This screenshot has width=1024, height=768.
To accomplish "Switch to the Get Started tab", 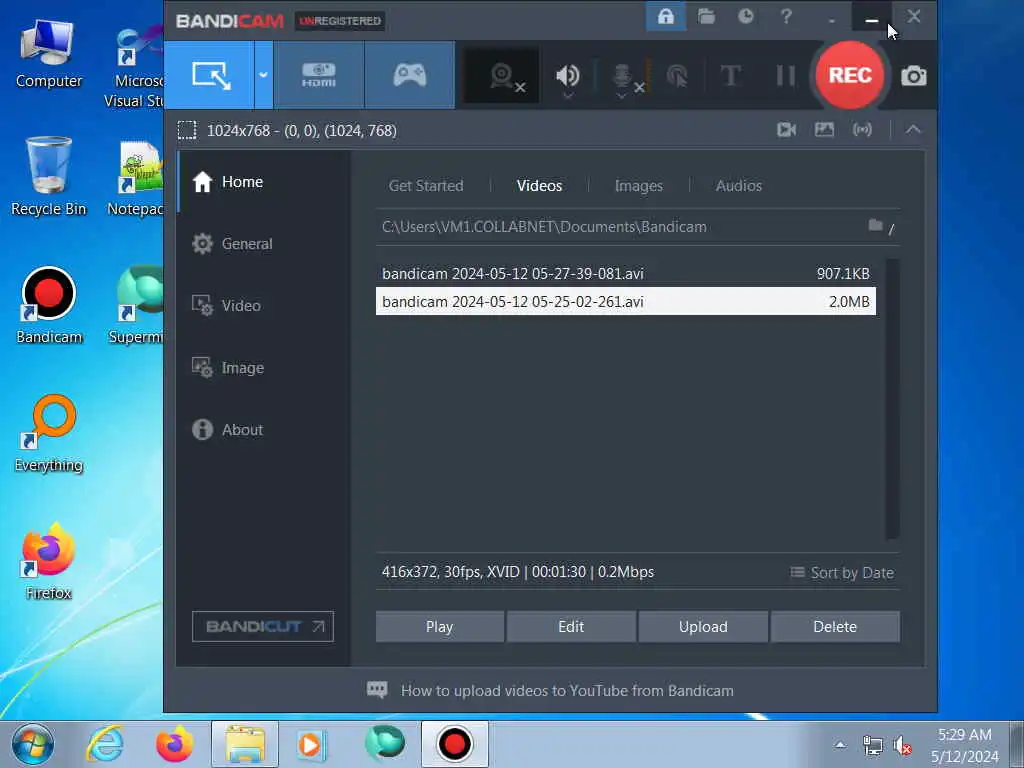I will point(426,186).
